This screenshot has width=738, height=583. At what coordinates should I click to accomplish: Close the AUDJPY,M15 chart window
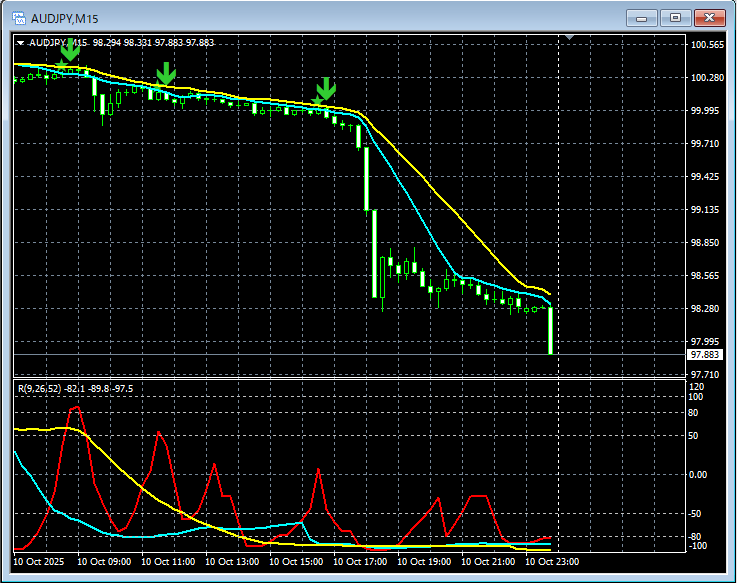point(709,17)
